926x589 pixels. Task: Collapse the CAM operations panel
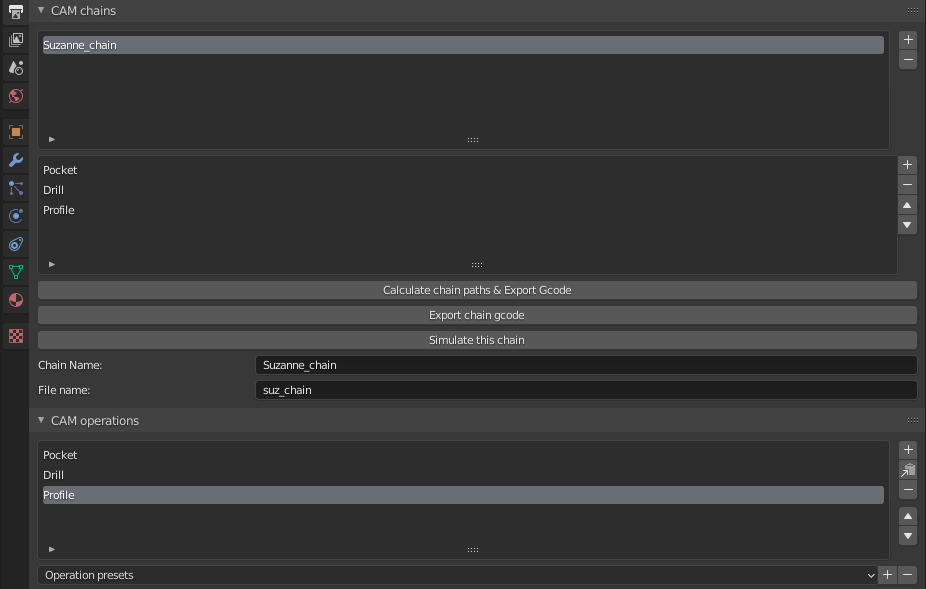(x=41, y=421)
